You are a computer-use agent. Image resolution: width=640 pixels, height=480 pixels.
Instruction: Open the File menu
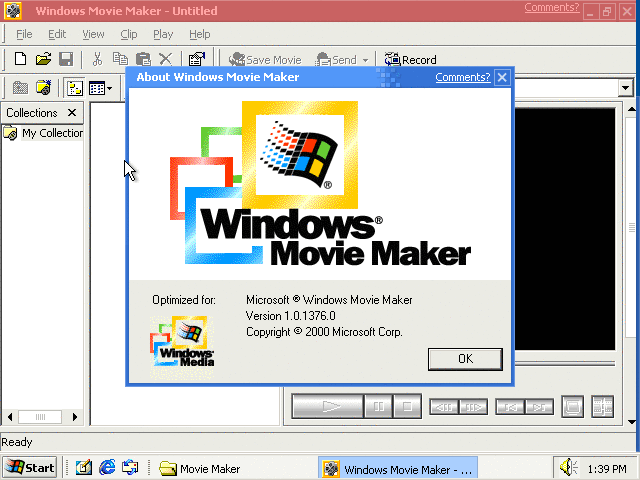(x=24, y=34)
